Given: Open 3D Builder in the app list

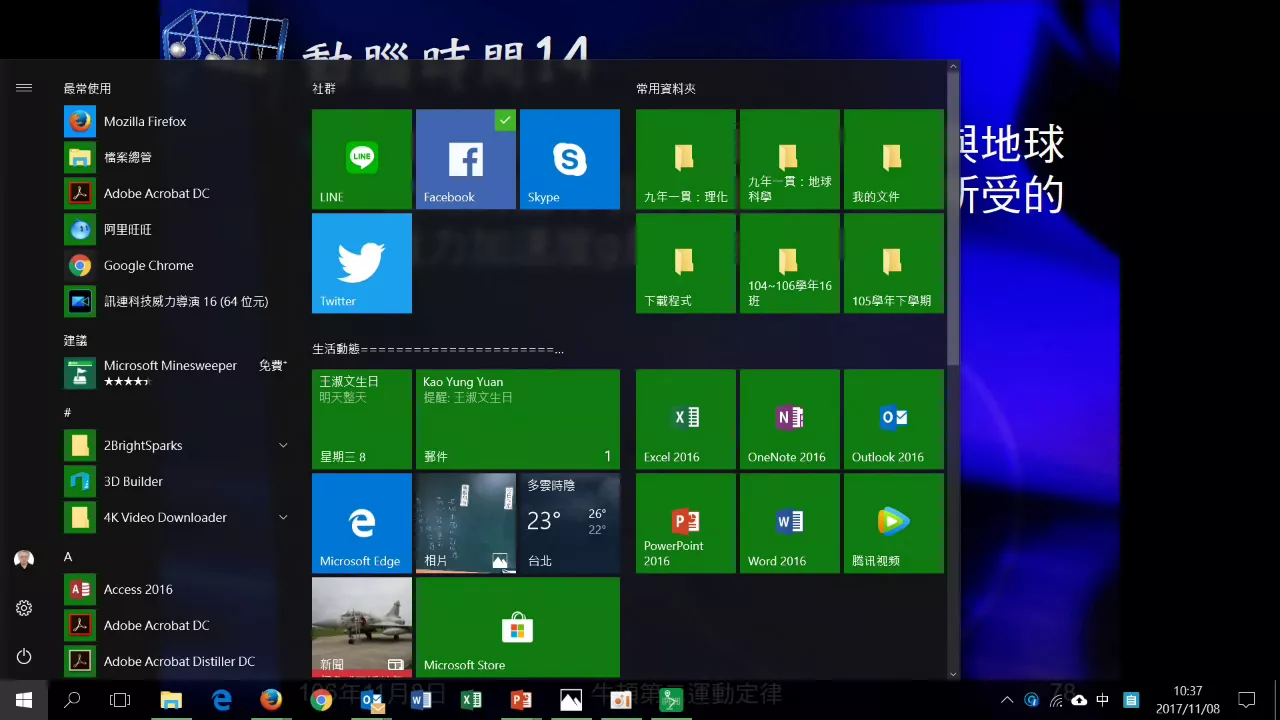Looking at the screenshot, I should (176, 481).
